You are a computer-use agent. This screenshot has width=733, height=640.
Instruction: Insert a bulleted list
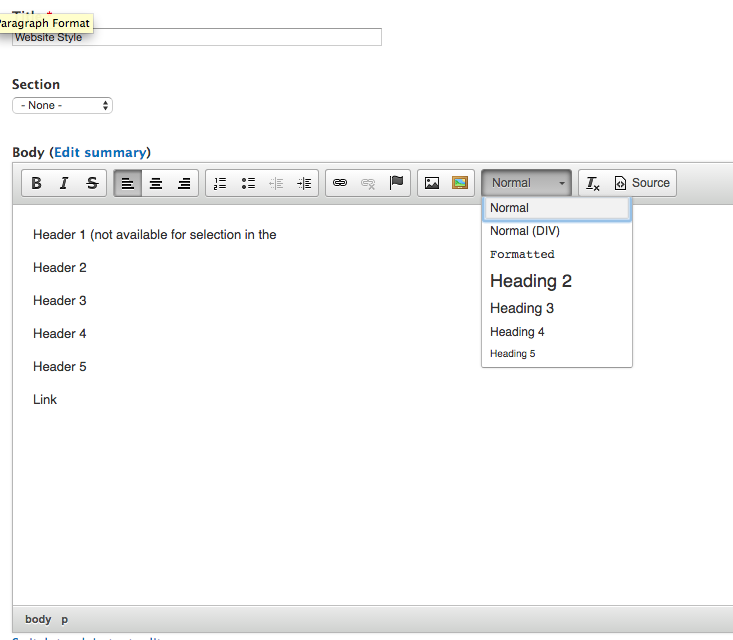[x=248, y=183]
